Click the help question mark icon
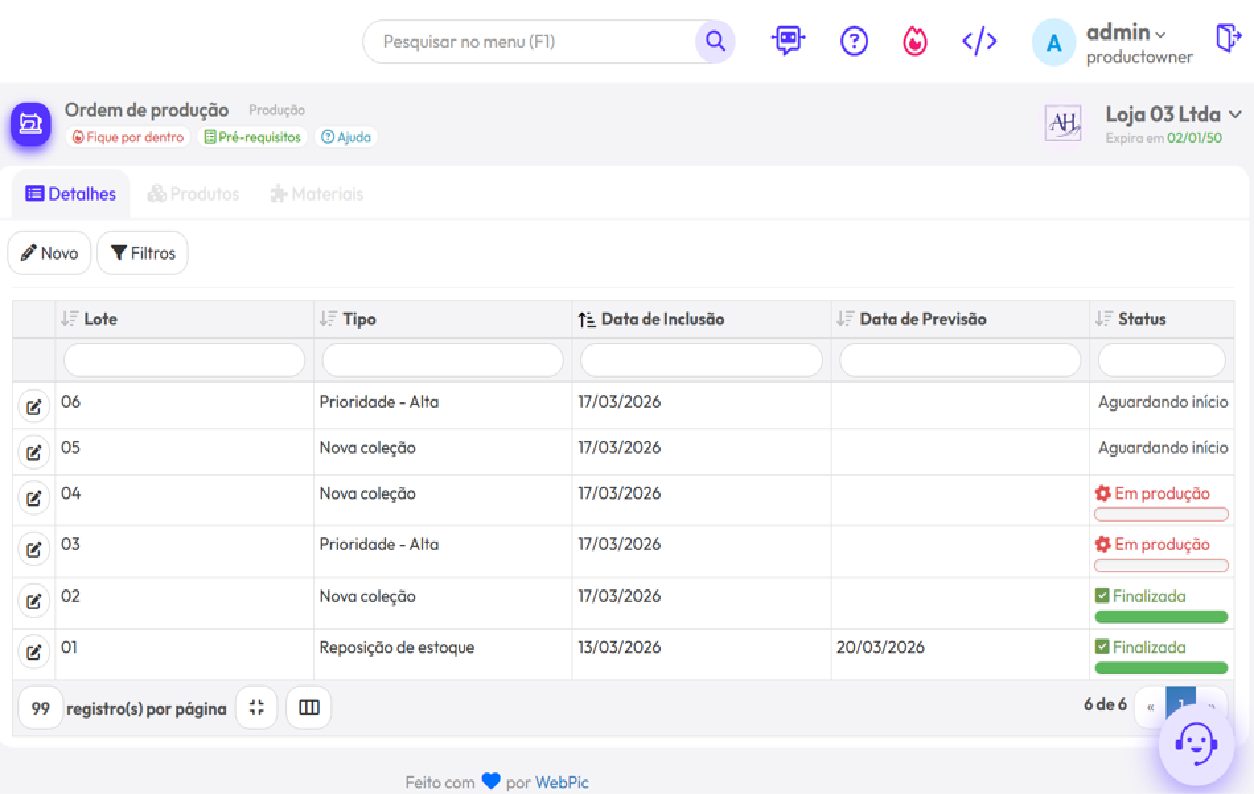The height and width of the screenshot is (794, 1254). [x=853, y=41]
